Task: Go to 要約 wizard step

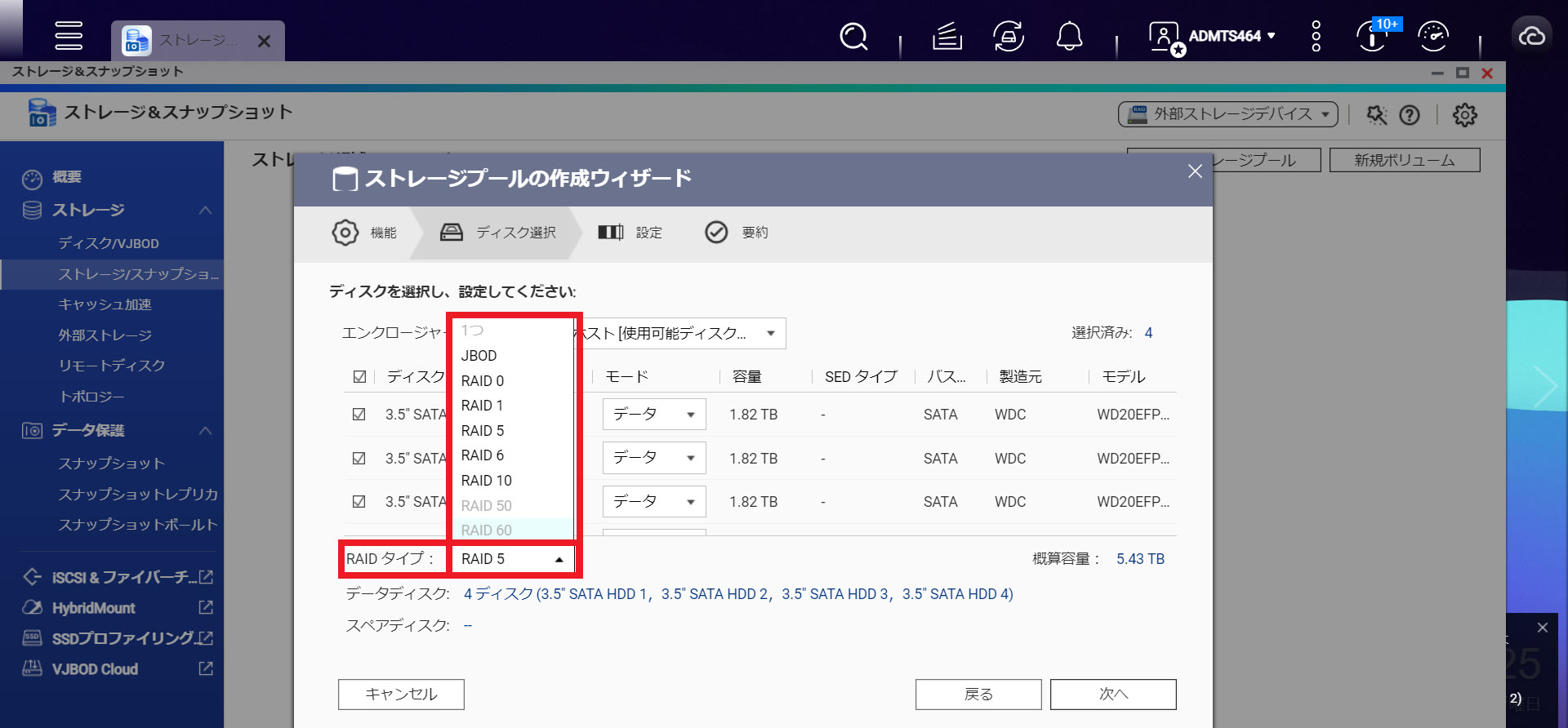Action: 737,233
